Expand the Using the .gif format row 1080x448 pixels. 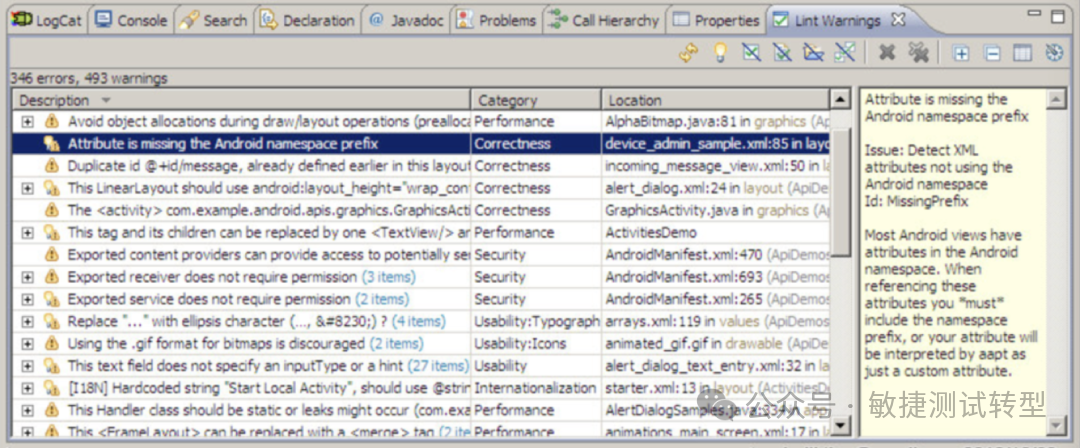[28, 343]
